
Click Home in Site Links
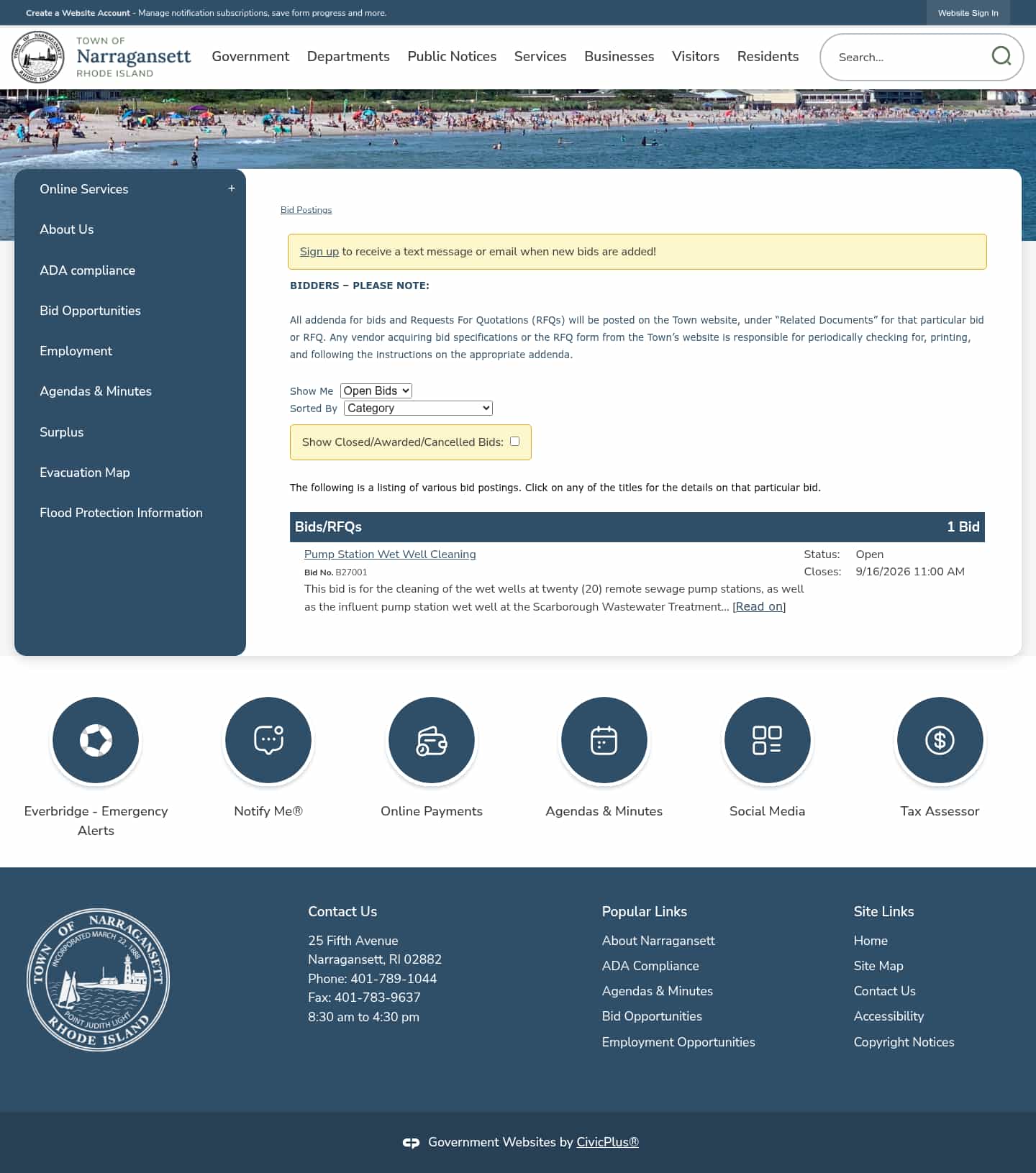(871, 941)
